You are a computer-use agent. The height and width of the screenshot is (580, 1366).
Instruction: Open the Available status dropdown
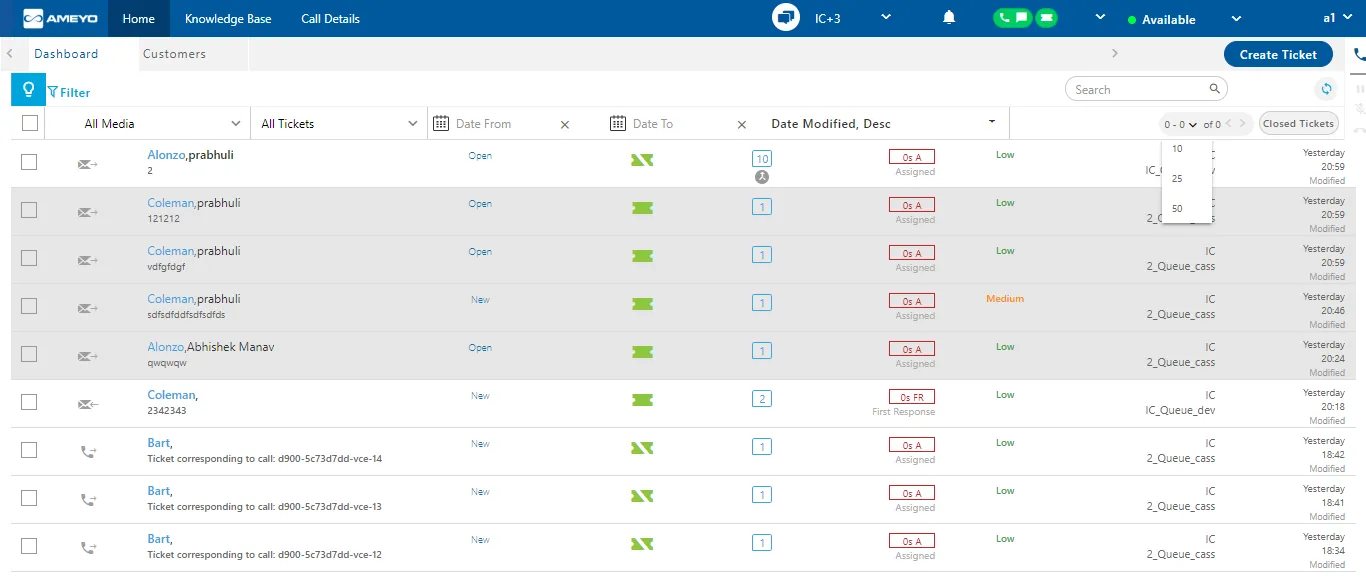(1236, 19)
